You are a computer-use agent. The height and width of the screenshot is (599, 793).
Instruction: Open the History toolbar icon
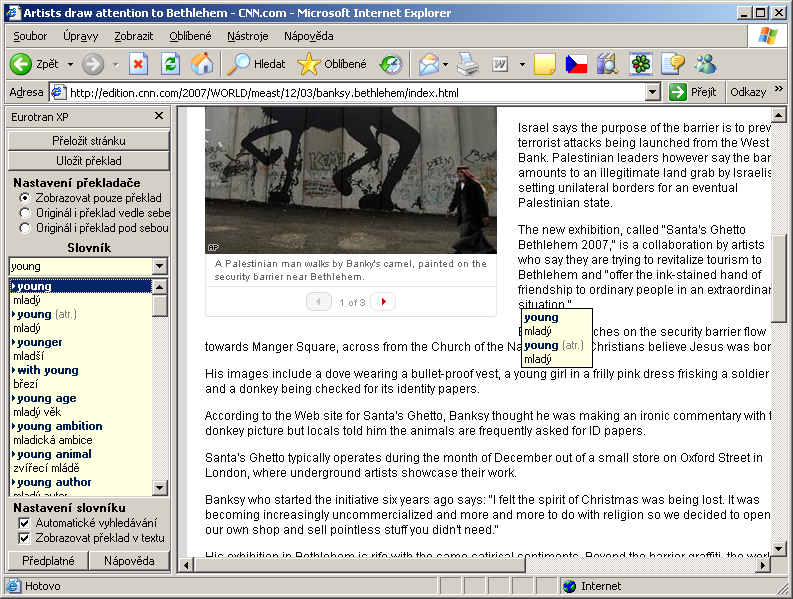point(391,64)
